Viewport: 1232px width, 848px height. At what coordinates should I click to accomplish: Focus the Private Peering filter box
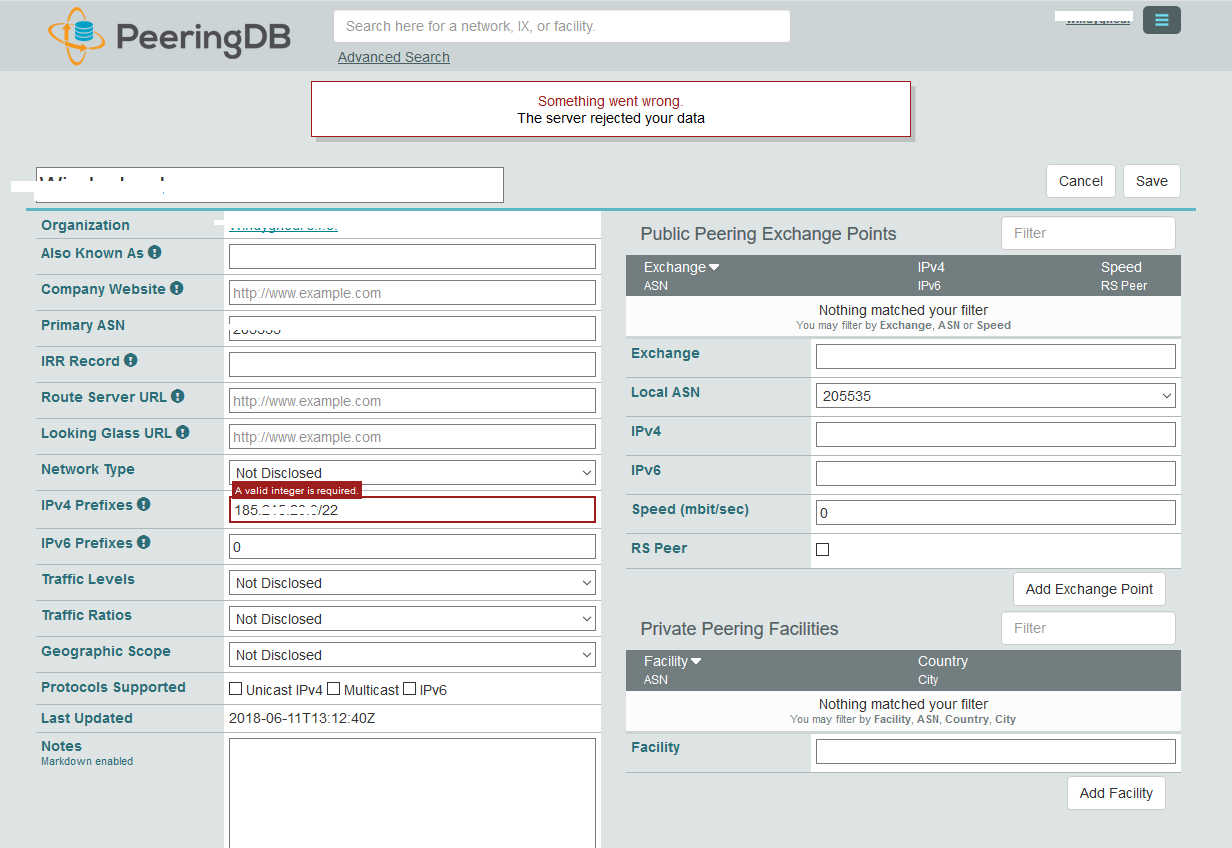click(1088, 628)
